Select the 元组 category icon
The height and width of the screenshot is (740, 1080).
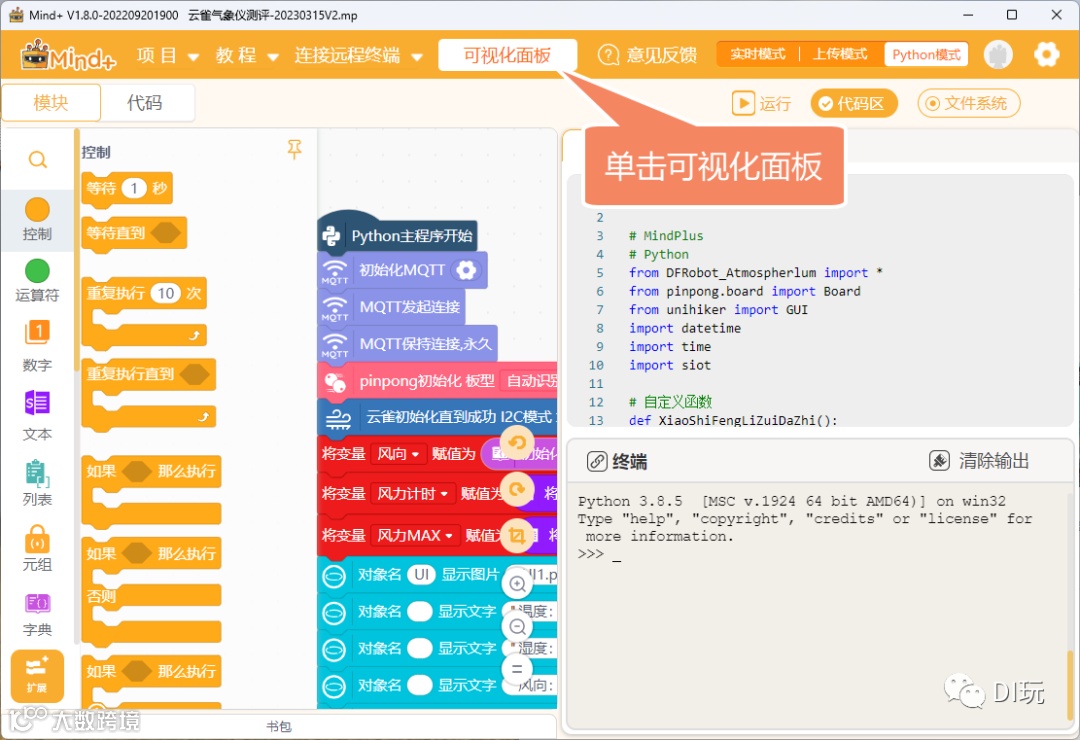point(37,539)
